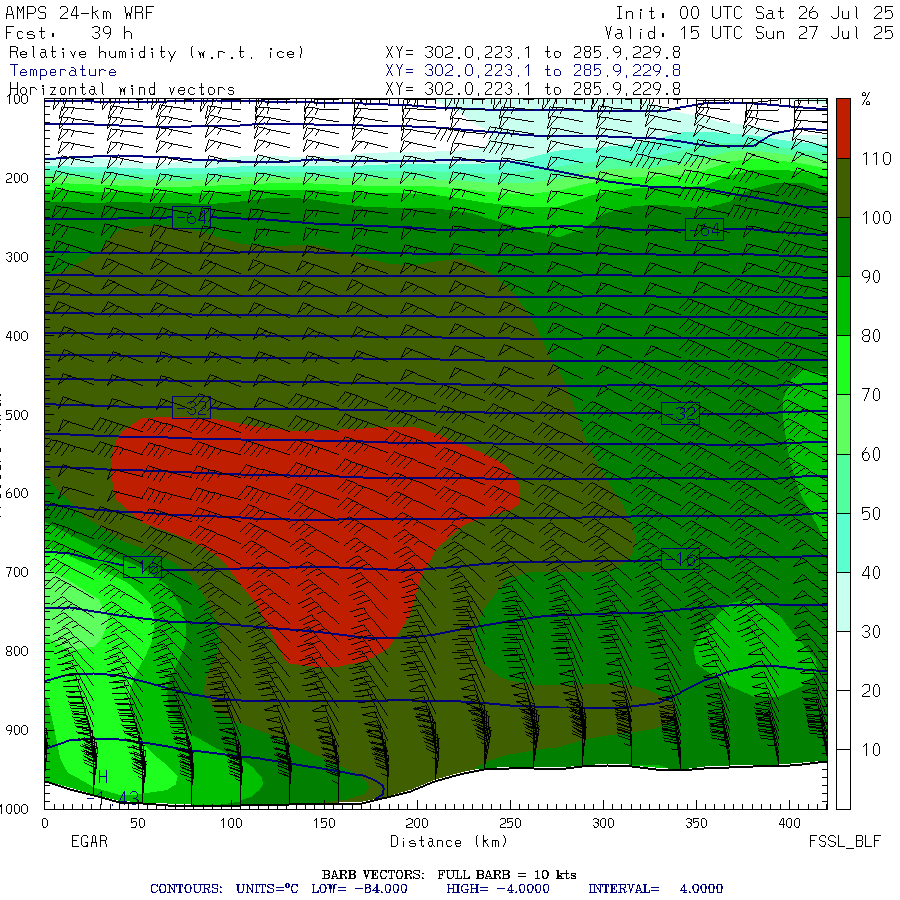
Task: Click the colorbar label '70'
Action: (x=871, y=395)
